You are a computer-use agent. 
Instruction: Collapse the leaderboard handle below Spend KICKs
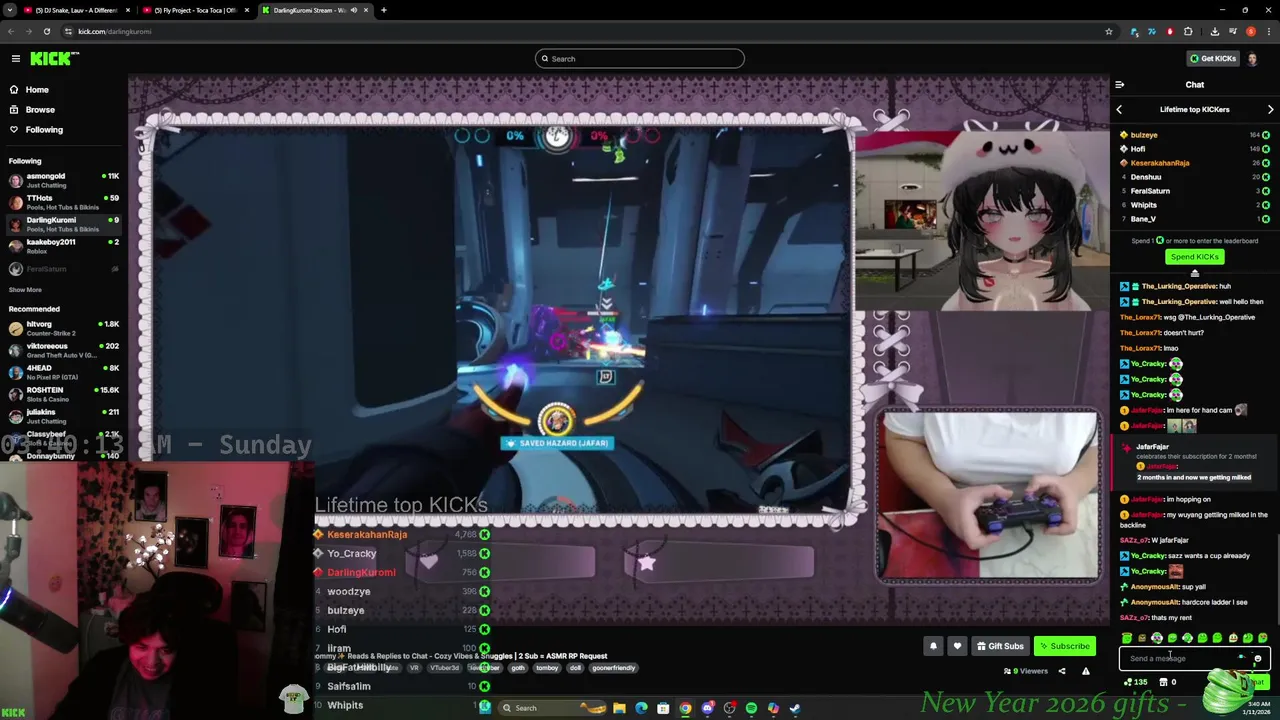coord(1194,273)
